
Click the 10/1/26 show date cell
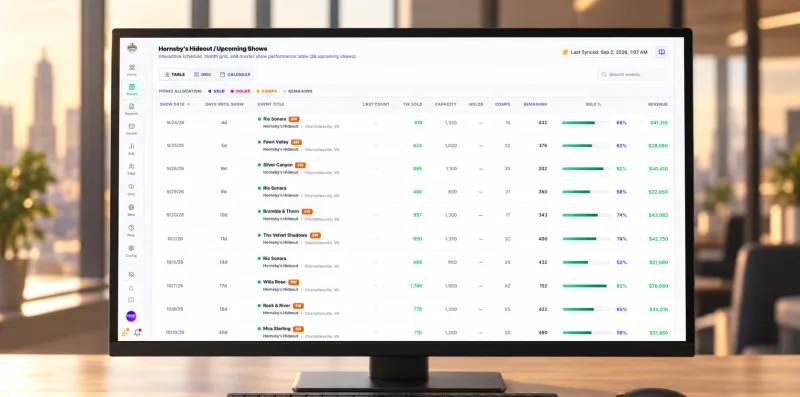pyautogui.click(x=174, y=239)
